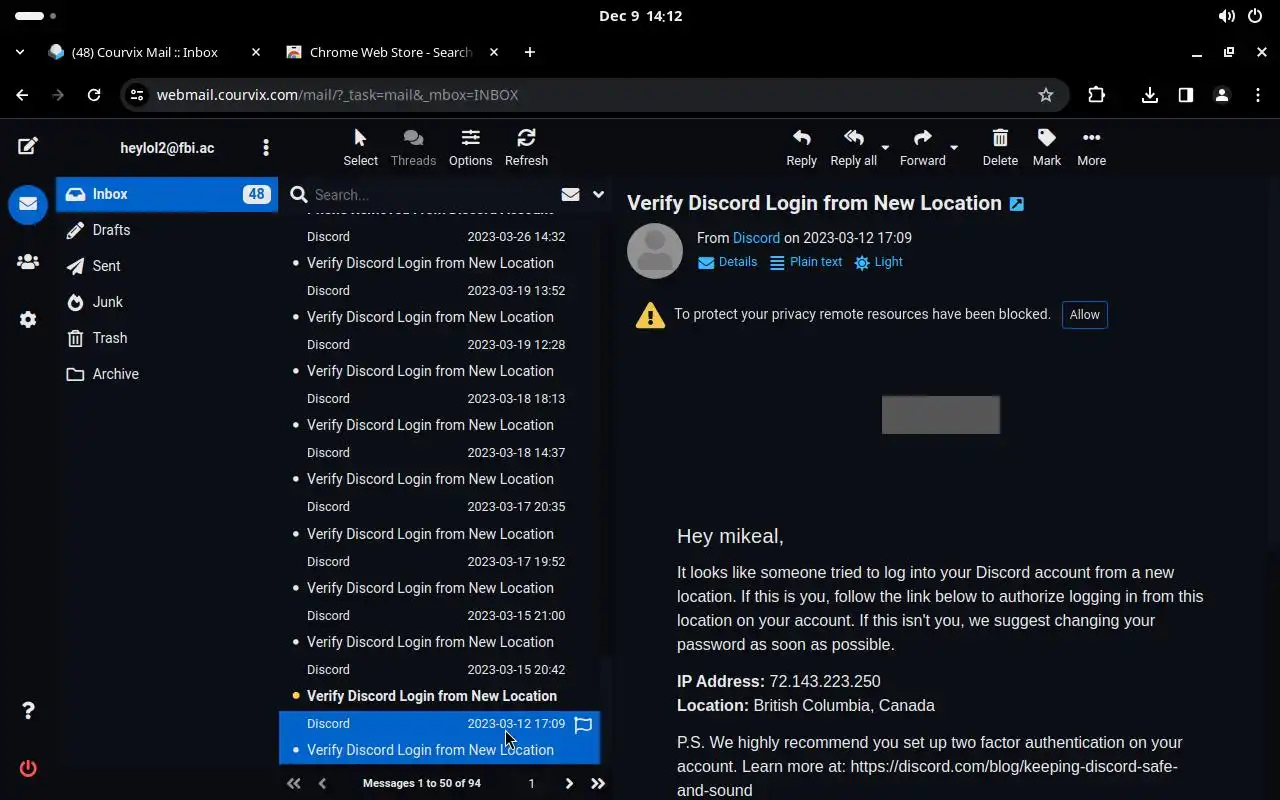Screen dimensions: 1280x800
Task: Open the Inbox folder
Action: tap(167, 194)
